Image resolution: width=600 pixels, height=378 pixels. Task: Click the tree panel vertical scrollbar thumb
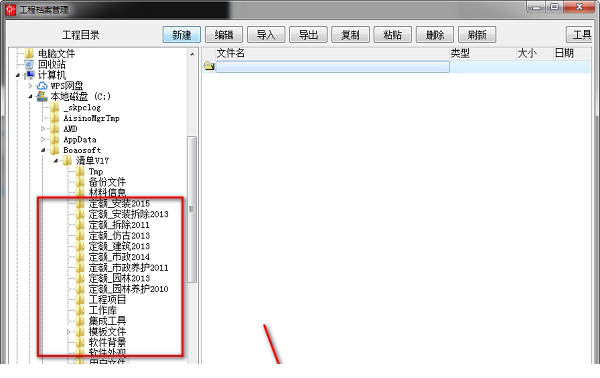(192, 209)
